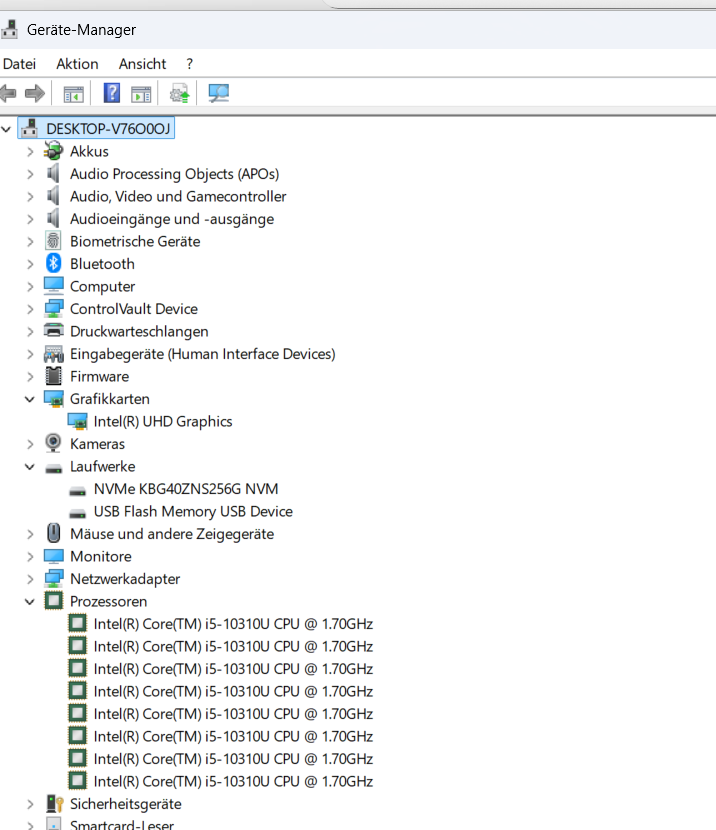This screenshot has width=716, height=830.
Task: Open Help via the blue question mark icon
Action: coord(112,93)
